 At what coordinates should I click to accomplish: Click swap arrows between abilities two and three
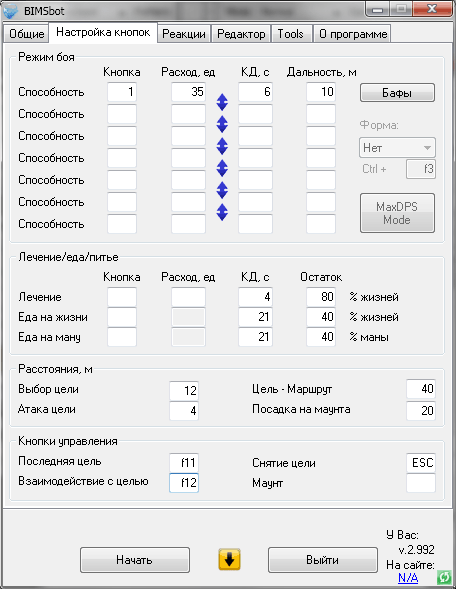(x=222, y=124)
